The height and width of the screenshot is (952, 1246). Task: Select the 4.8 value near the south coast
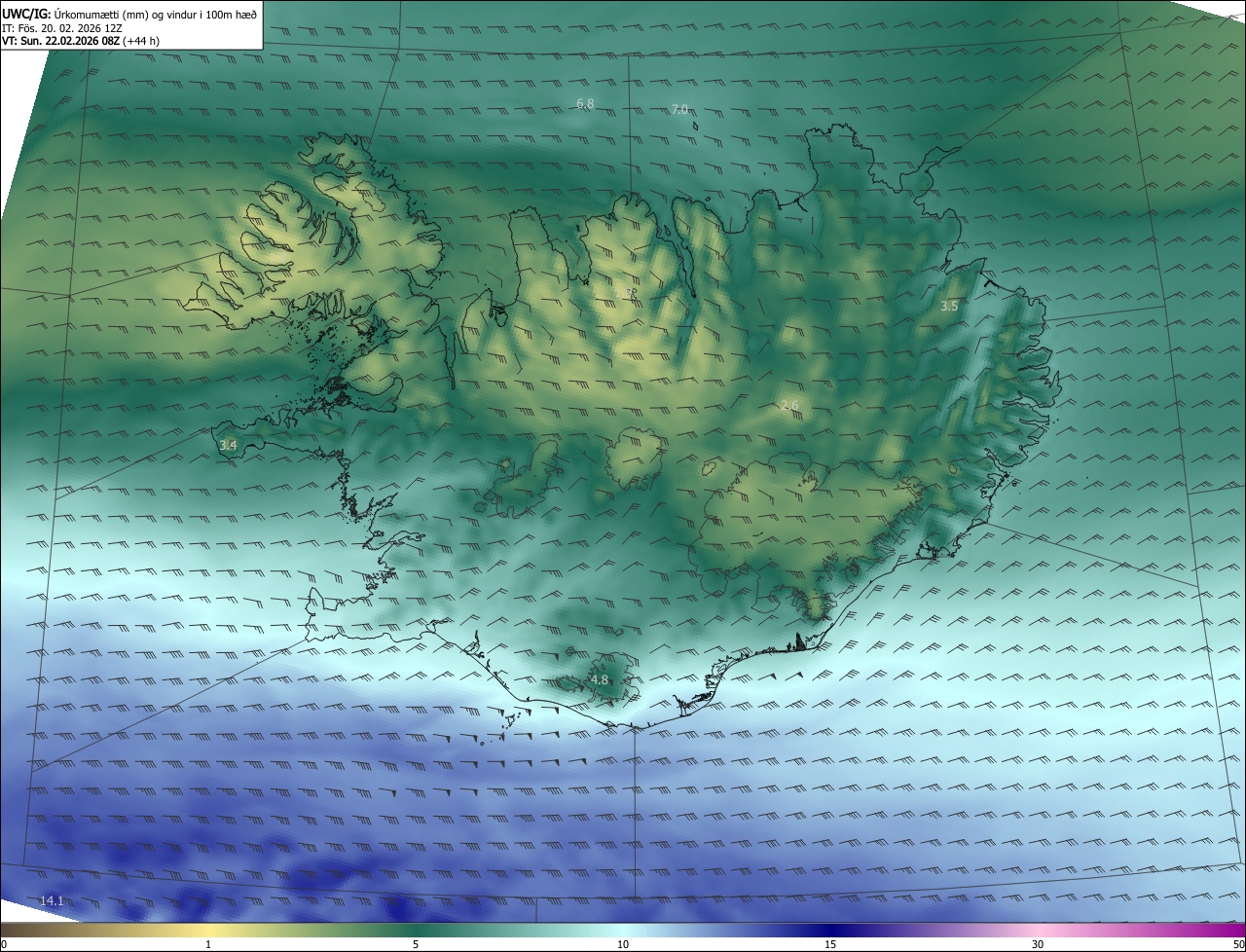(600, 680)
